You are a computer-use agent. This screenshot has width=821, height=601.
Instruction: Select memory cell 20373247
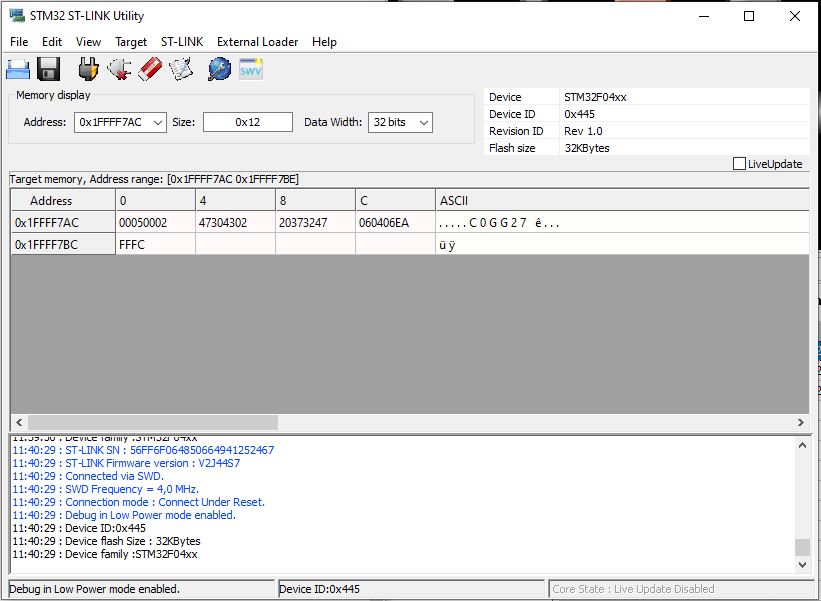point(315,222)
